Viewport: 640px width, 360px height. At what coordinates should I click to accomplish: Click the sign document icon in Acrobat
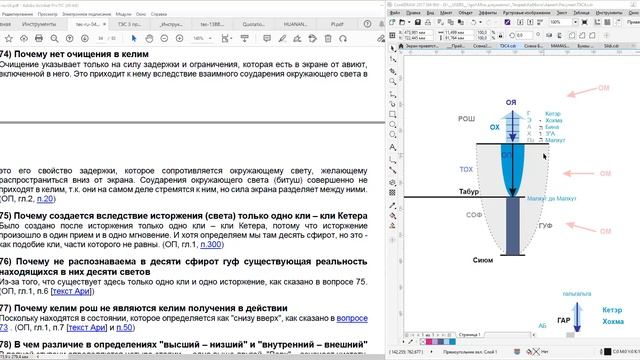[297, 38]
